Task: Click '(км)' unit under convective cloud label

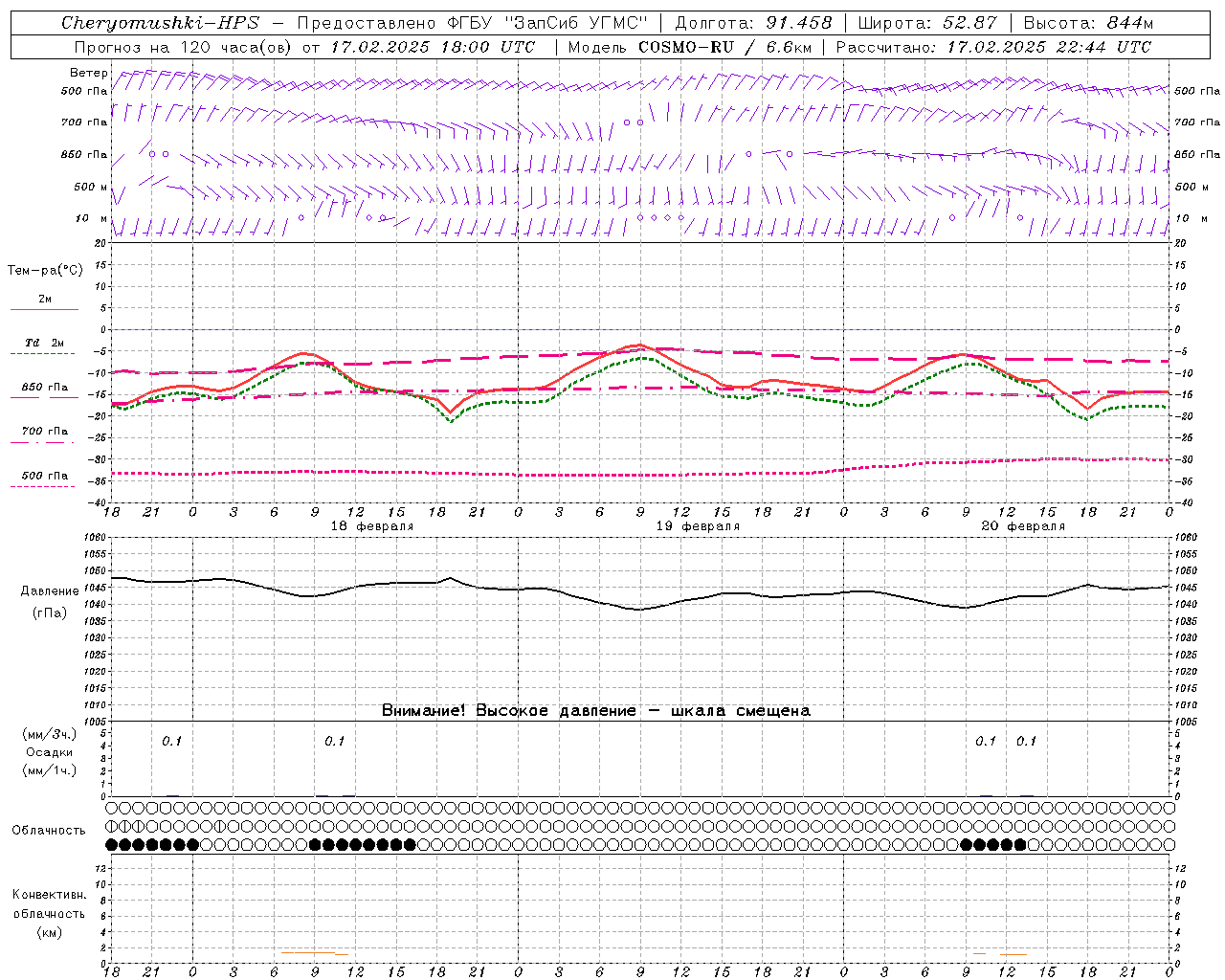Action: coord(50,932)
